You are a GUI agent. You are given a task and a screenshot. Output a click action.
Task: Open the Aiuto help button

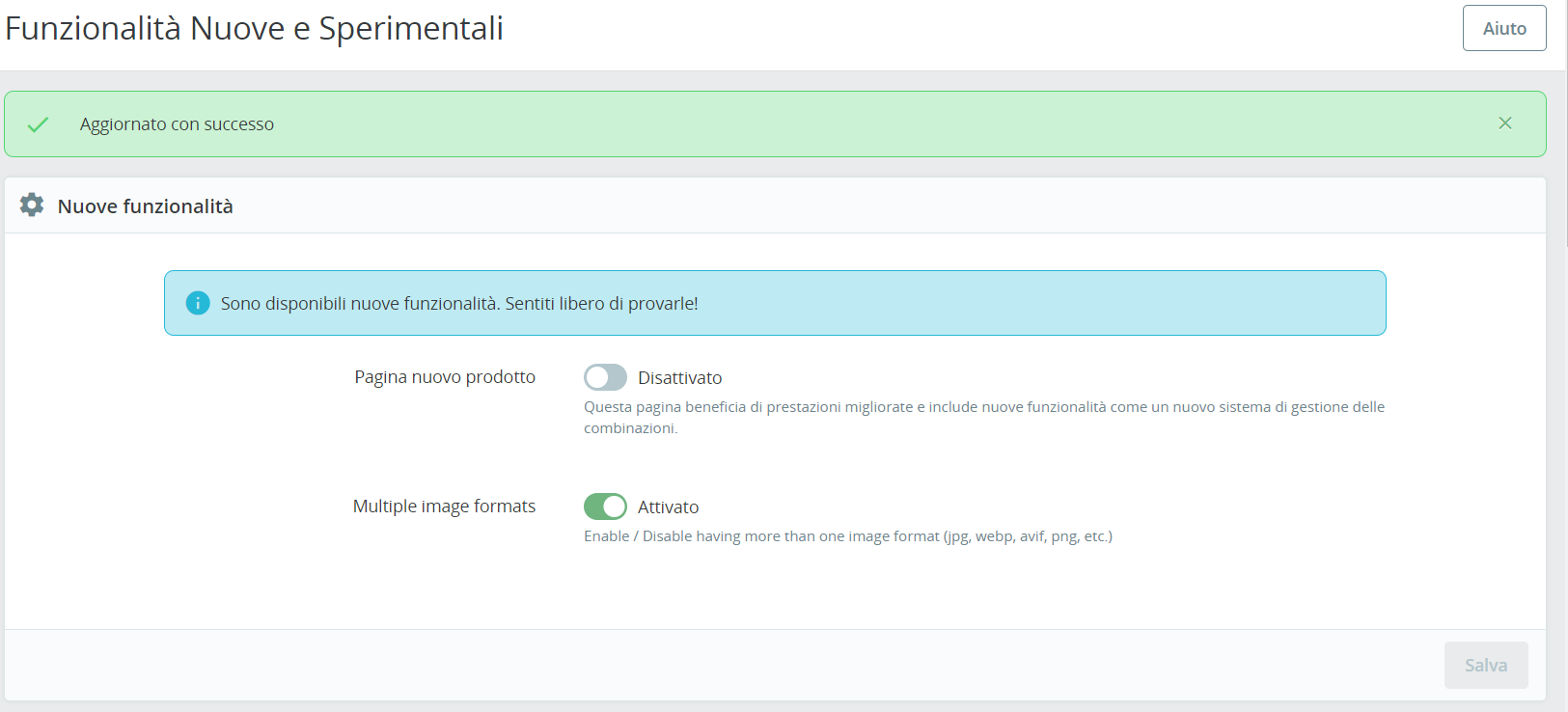[1503, 28]
